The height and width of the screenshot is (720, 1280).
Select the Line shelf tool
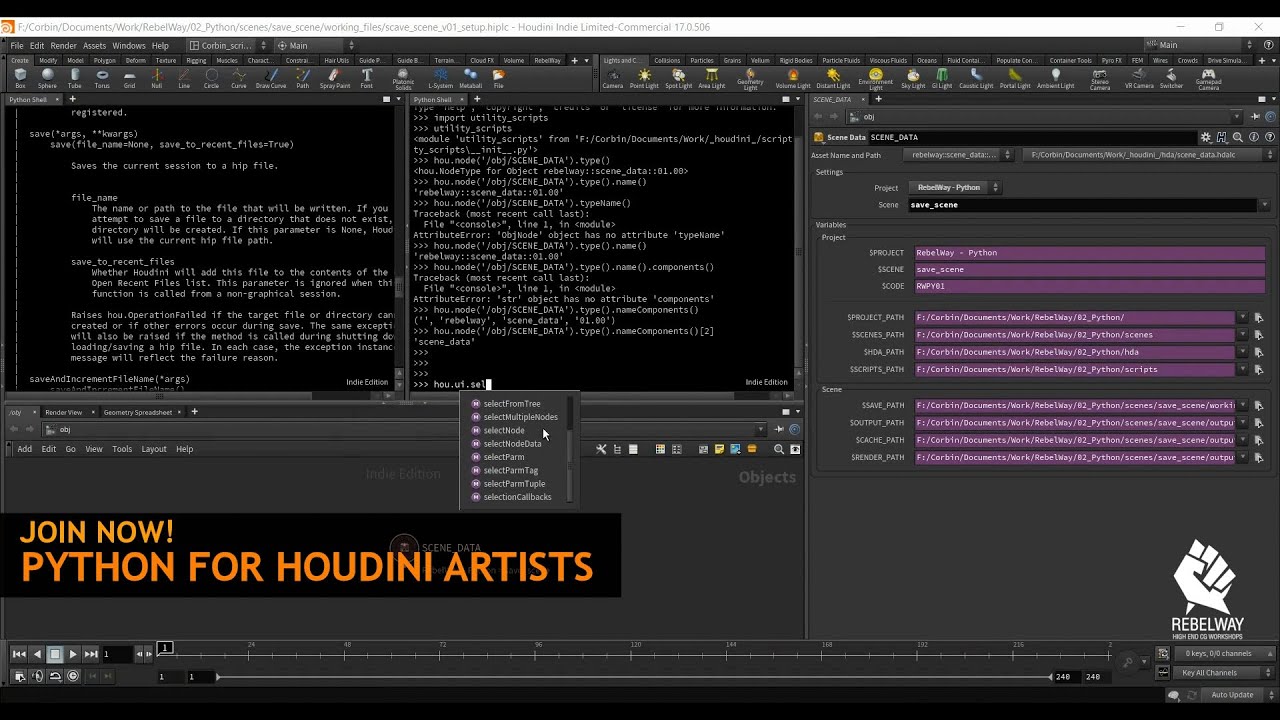click(184, 78)
